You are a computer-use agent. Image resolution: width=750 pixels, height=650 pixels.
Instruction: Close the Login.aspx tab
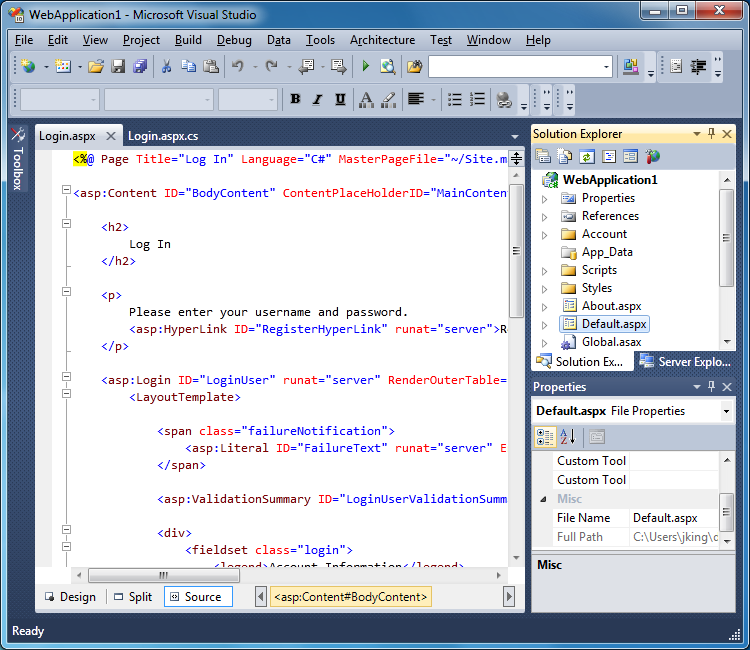(x=110, y=136)
